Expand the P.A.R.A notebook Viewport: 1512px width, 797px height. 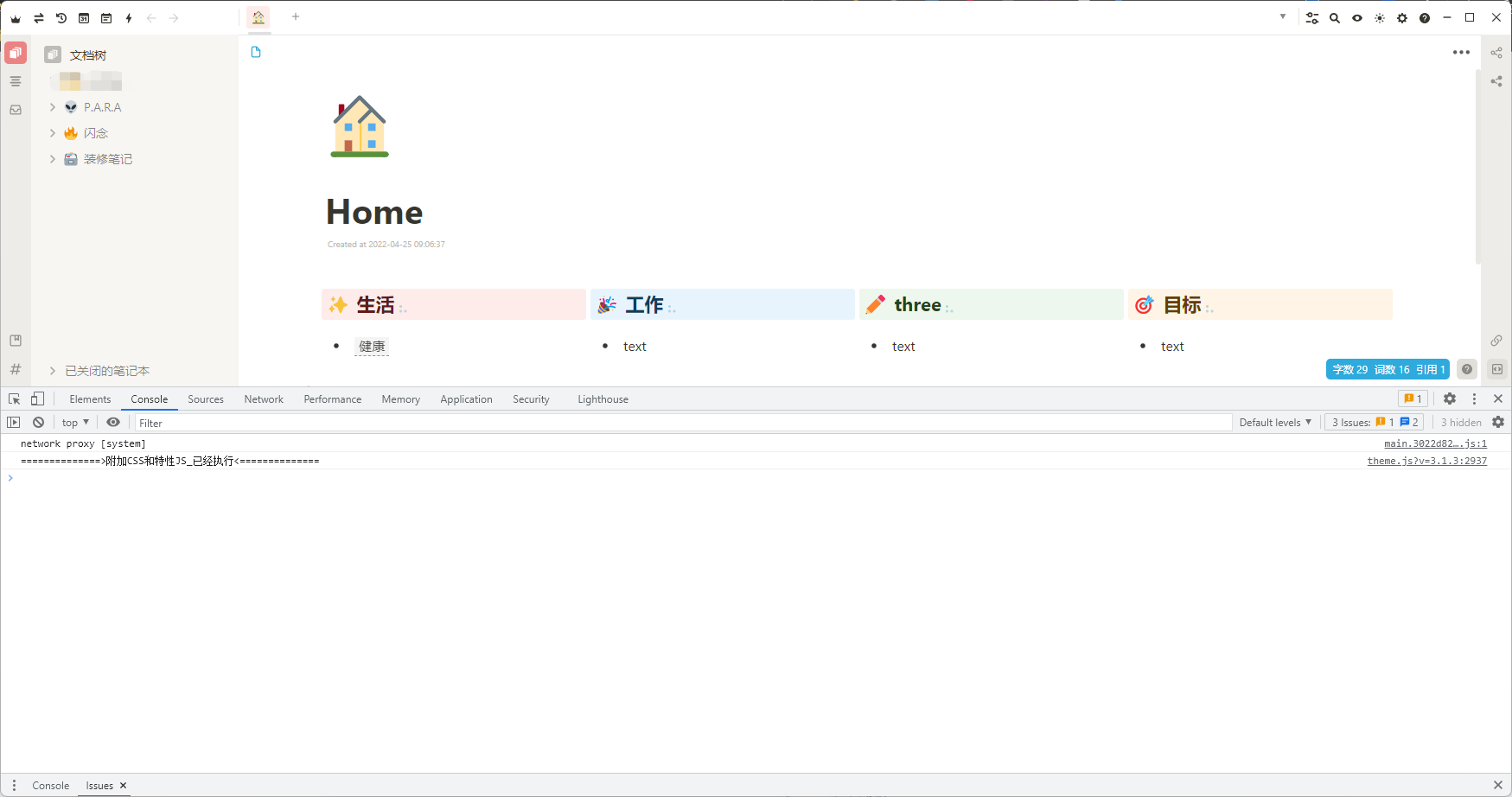tap(53, 107)
